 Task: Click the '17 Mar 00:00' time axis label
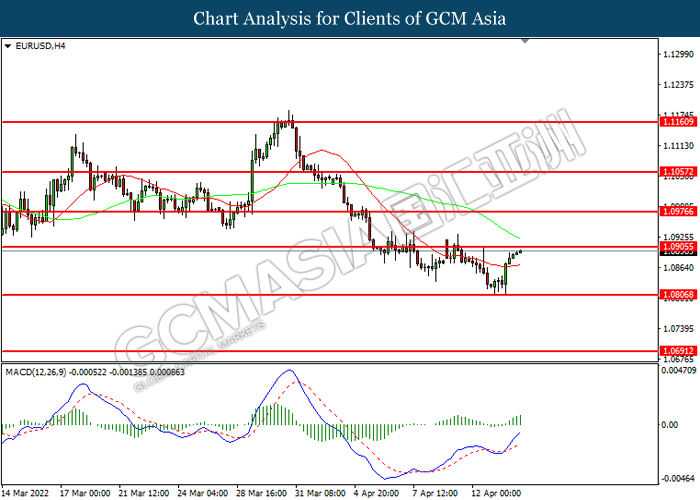click(x=85, y=493)
